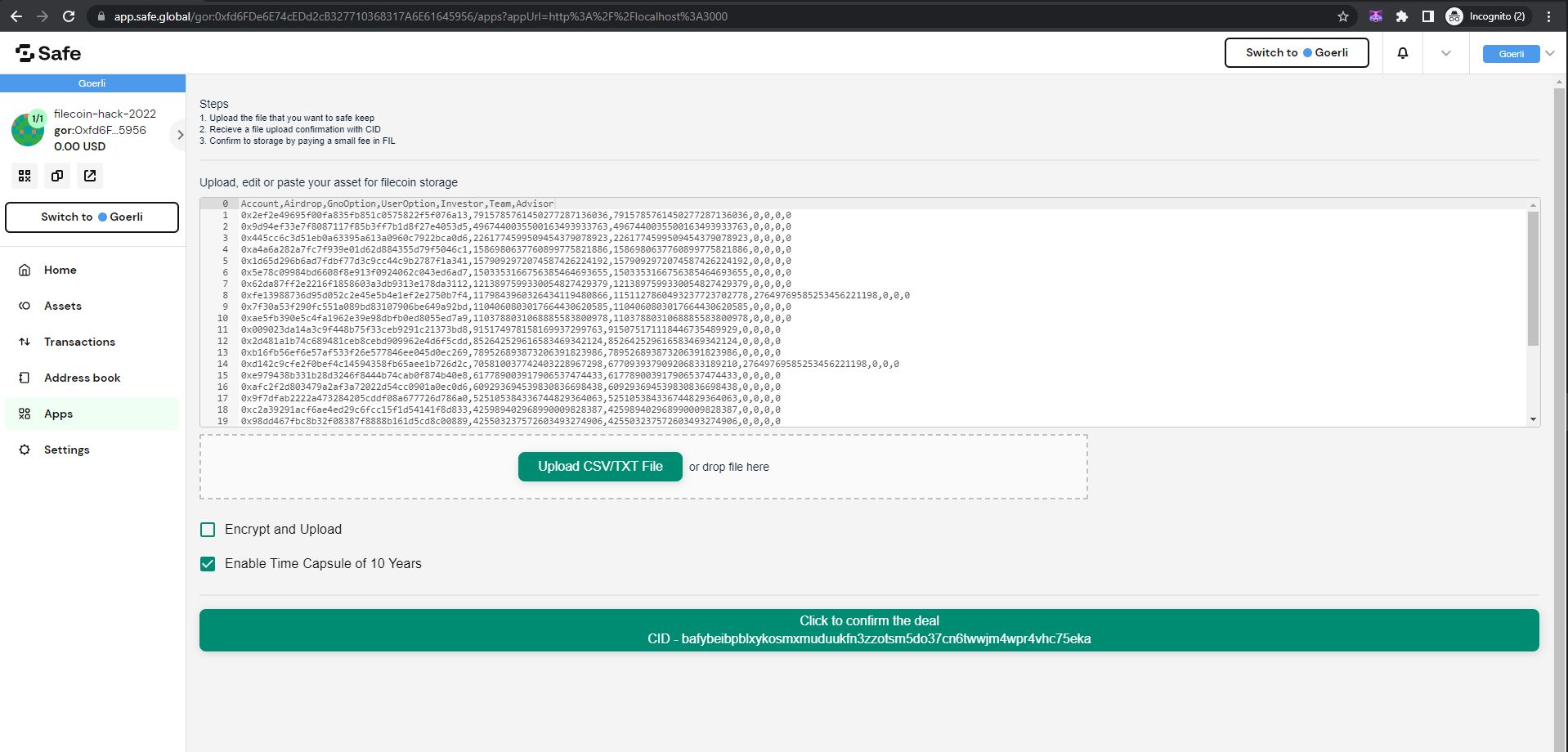Screen dimensions: 1568x752
Task: Reload the current page
Action: [69, 16]
